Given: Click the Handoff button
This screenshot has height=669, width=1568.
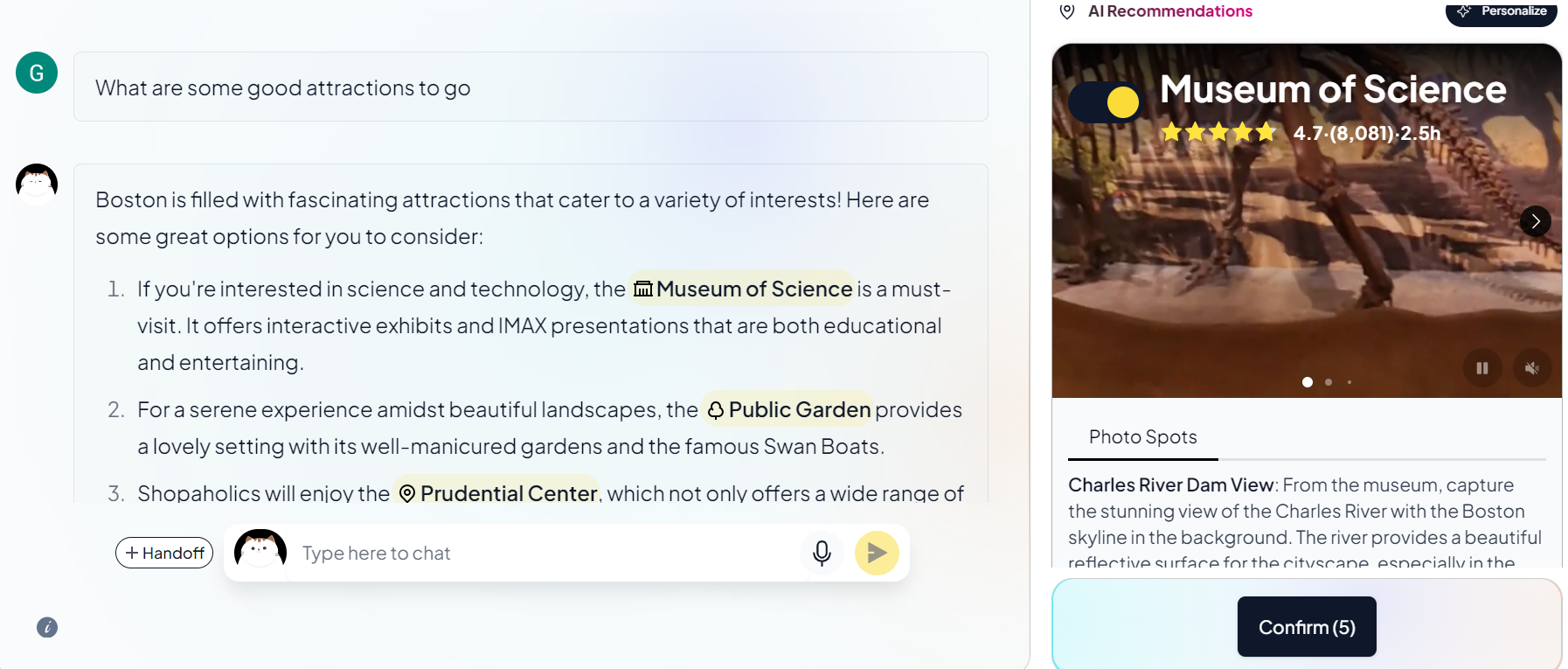Looking at the screenshot, I should (x=164, y=553).
